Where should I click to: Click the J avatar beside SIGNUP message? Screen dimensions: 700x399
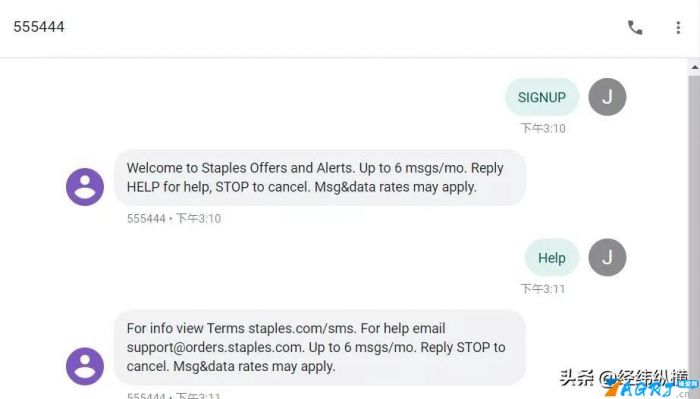(607, 97)
